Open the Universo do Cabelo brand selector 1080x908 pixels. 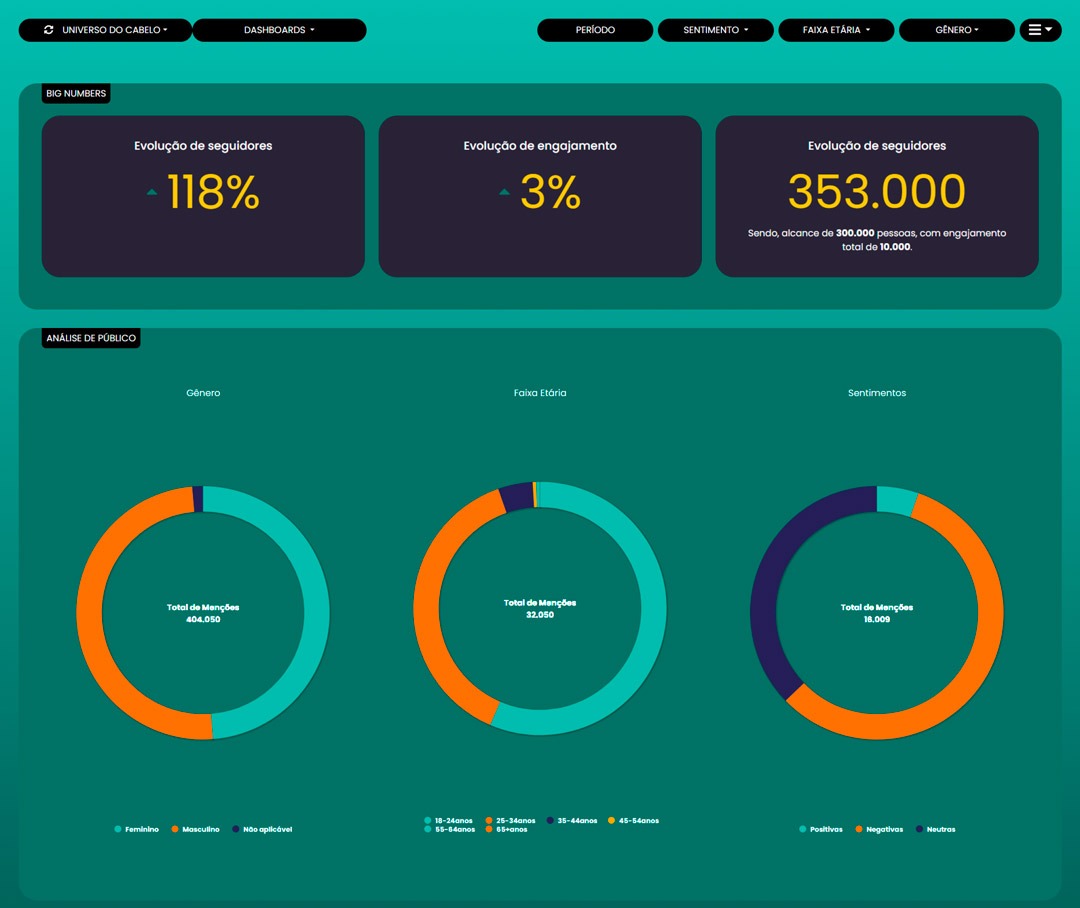105,30
